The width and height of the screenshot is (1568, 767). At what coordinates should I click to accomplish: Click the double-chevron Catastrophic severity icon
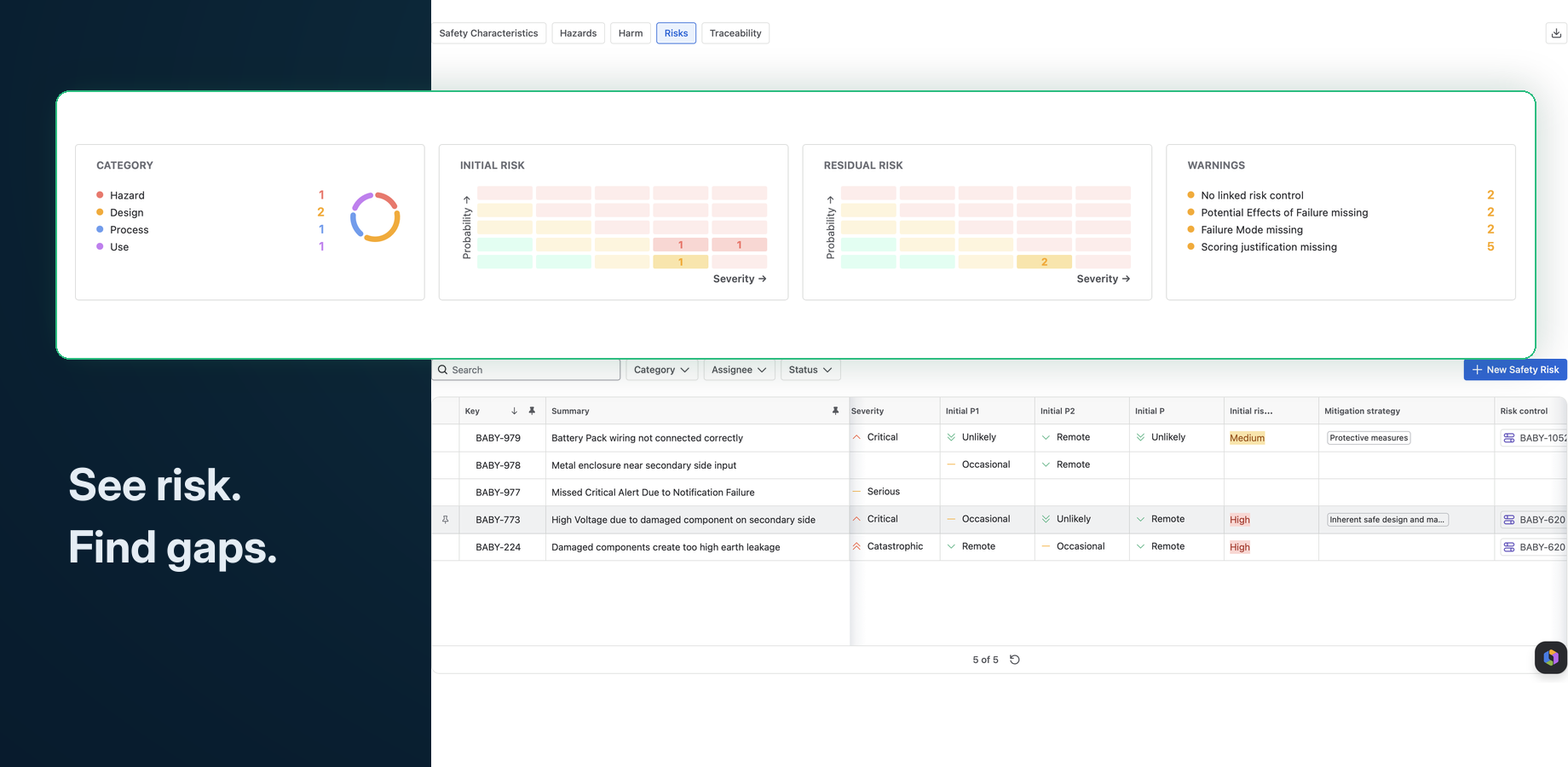[x=856, y=546]
